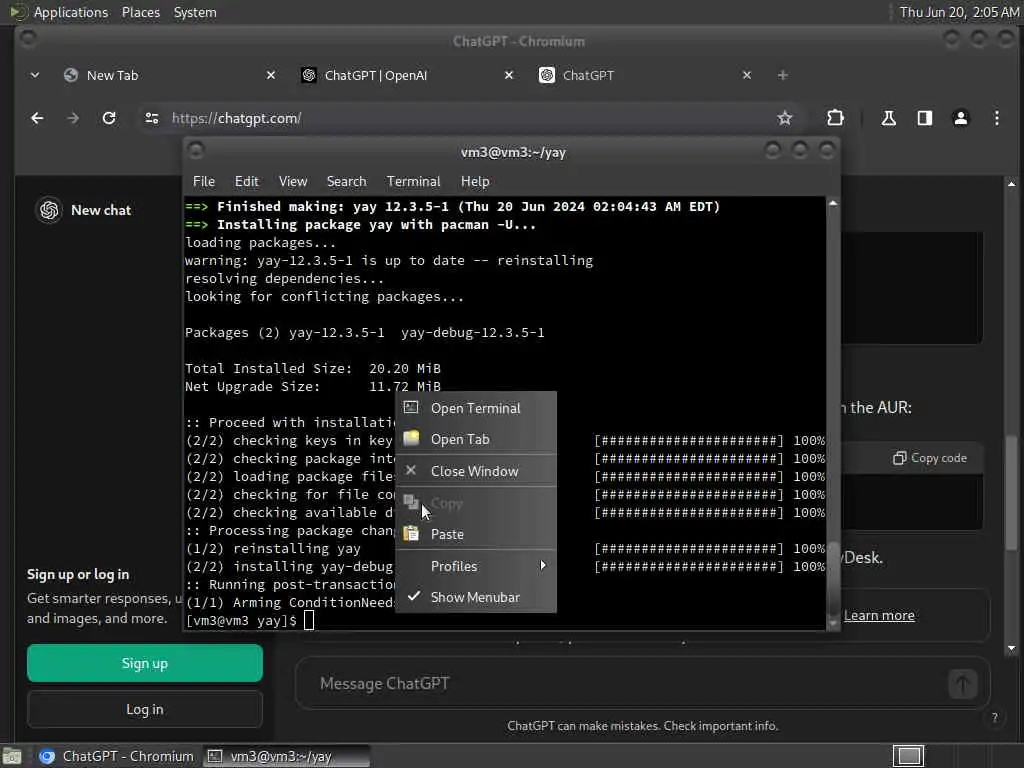Click the Sign up button
This screenshot has height=768, width=1024.
pyautogui.click(x=145, y=664)
